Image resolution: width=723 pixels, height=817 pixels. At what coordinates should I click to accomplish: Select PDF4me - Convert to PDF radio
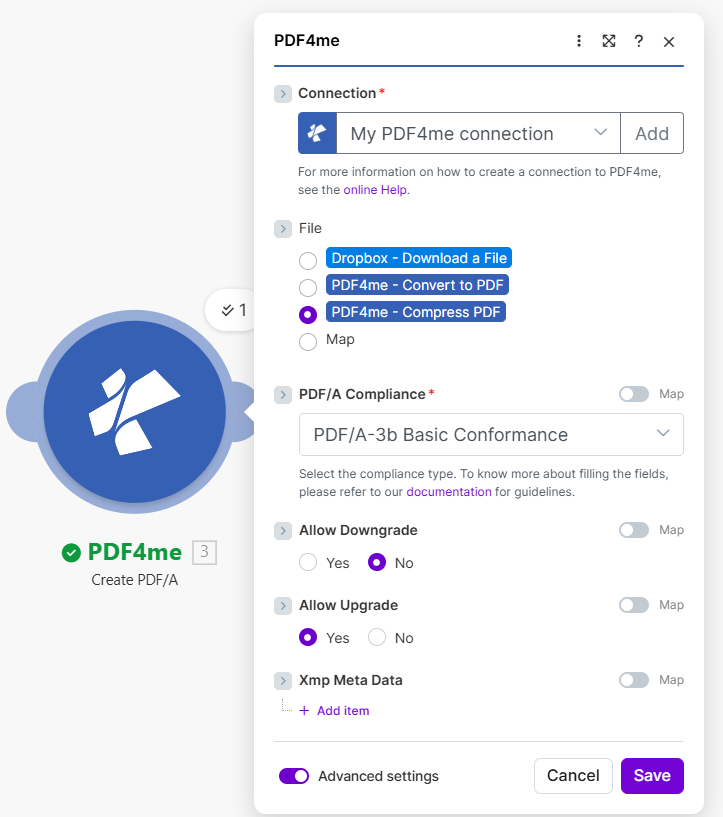coord(308,287)
